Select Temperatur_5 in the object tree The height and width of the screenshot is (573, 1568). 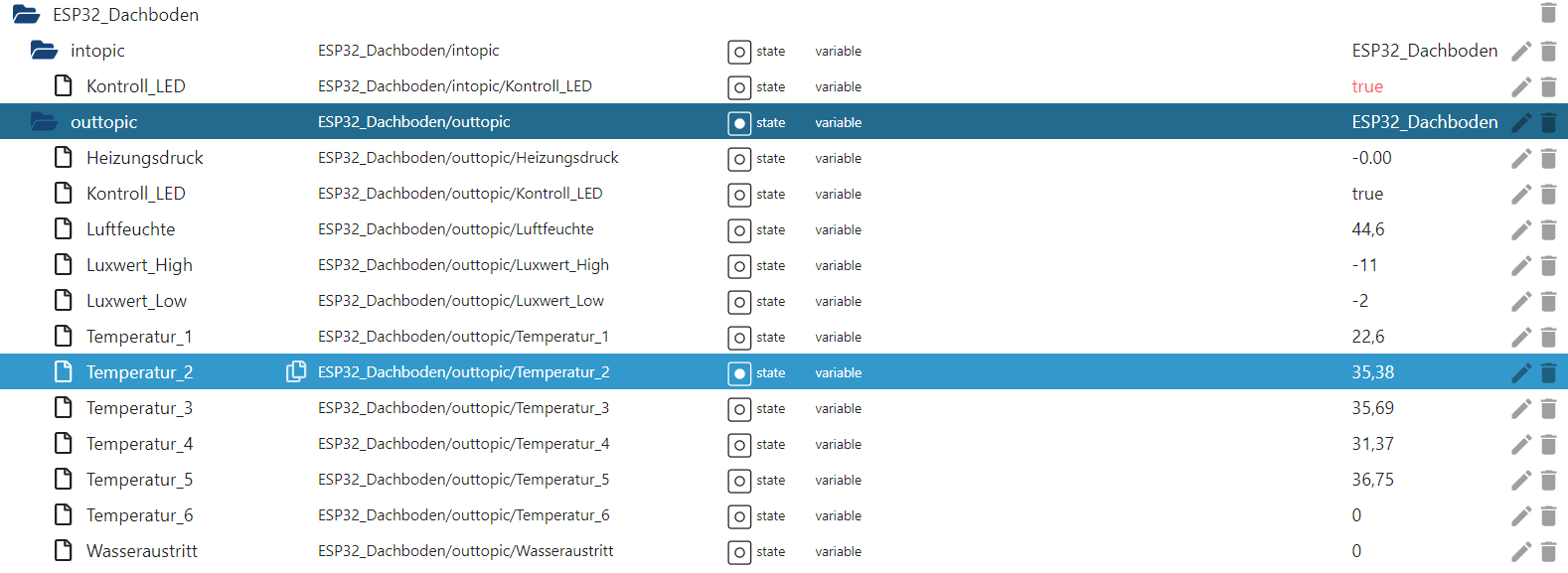point(139,480)
